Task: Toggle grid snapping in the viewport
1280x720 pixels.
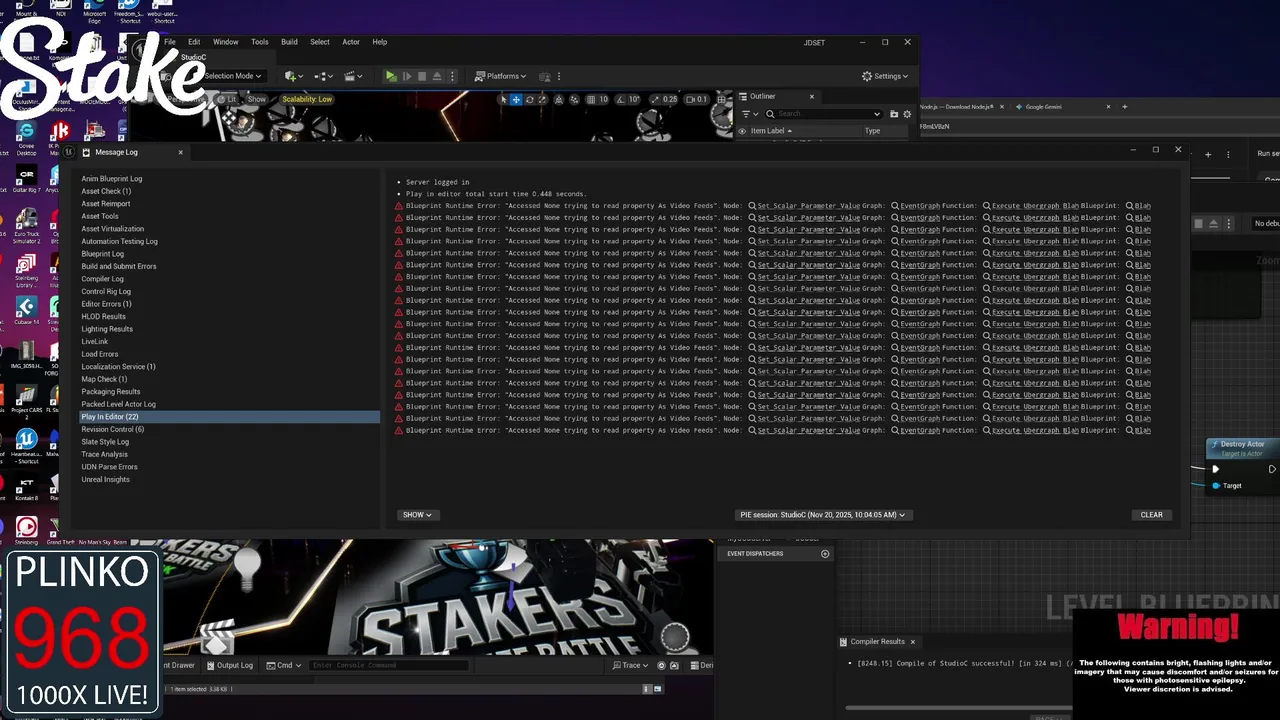Action: (591, 99)
